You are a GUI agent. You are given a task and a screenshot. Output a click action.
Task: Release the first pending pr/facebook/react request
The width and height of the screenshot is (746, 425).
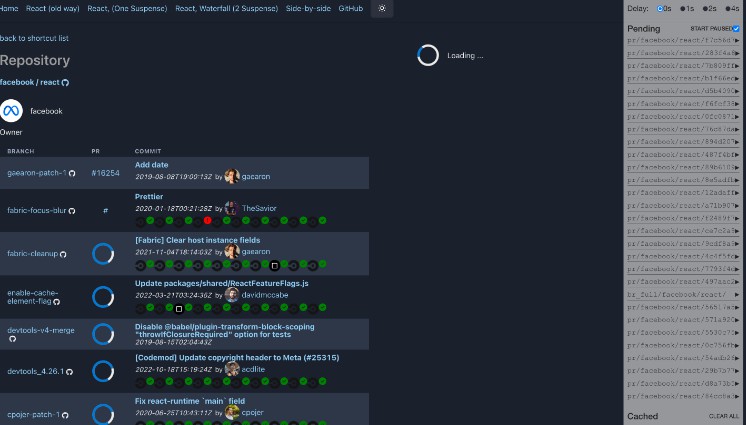684,41
